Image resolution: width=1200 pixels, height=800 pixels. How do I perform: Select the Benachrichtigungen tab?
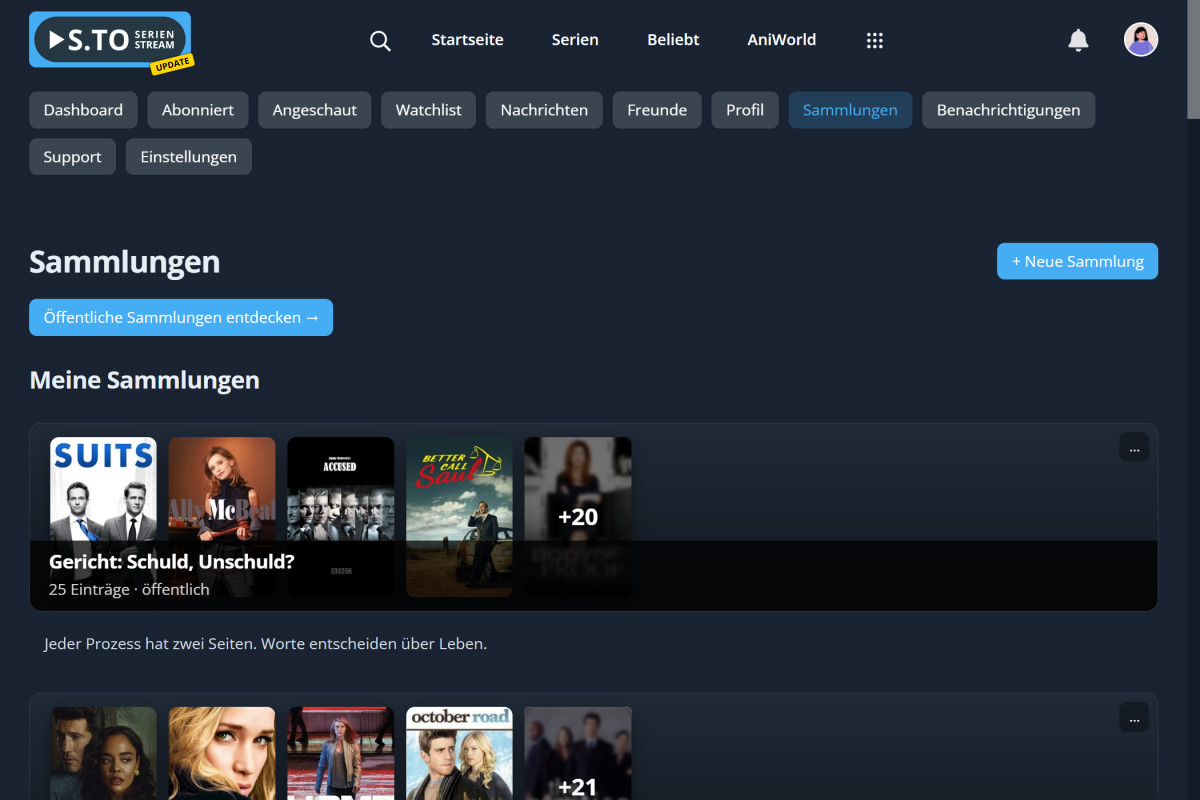click(x=1008, y=110)
